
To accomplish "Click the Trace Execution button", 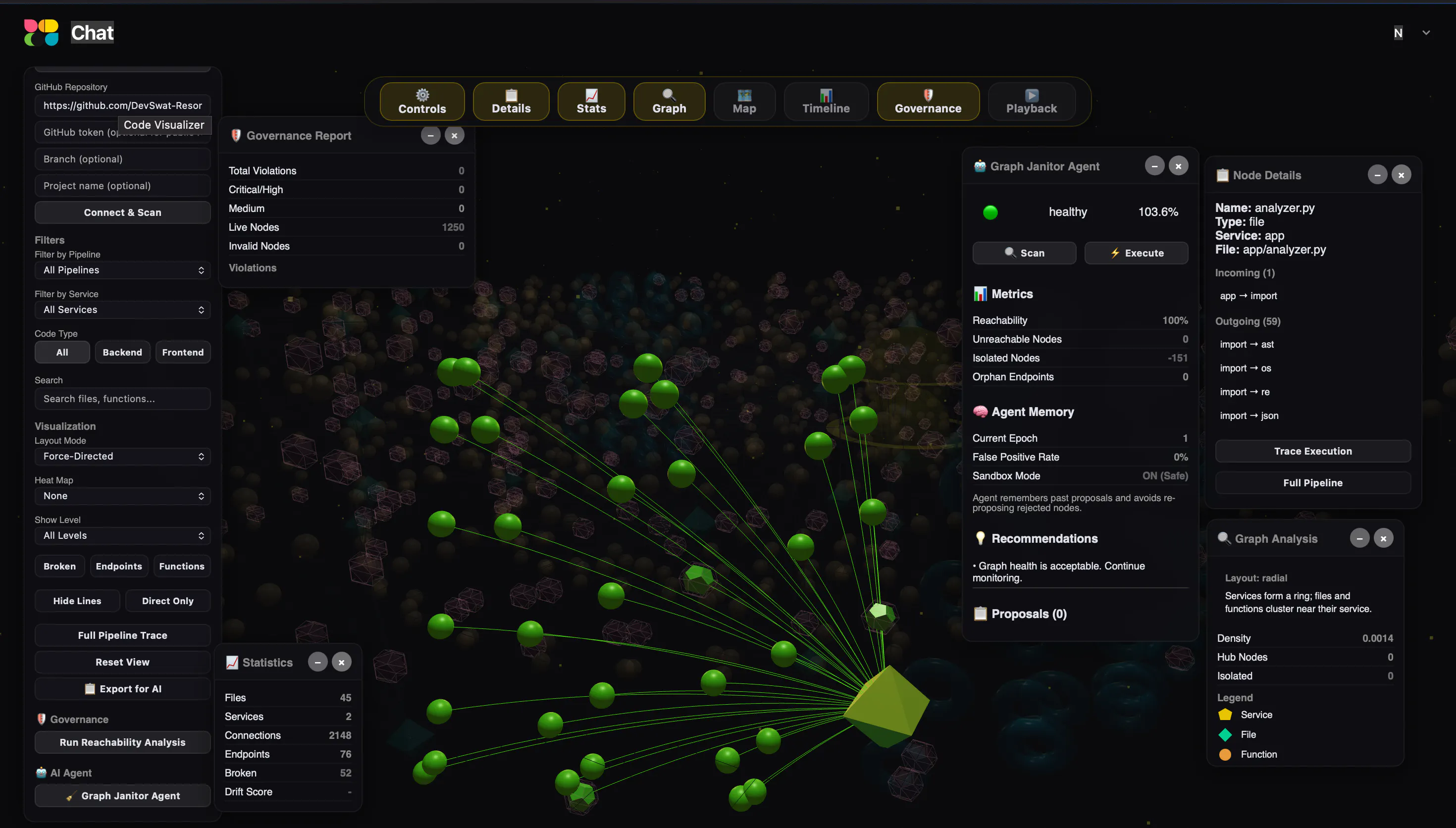I will (x=1313, y=451).
